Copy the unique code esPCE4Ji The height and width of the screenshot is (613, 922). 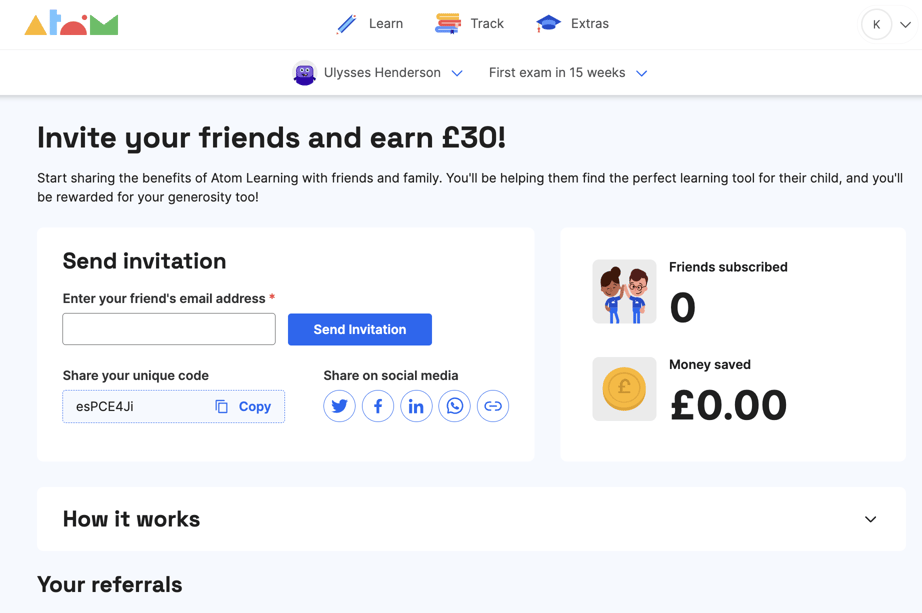[243, 407]
